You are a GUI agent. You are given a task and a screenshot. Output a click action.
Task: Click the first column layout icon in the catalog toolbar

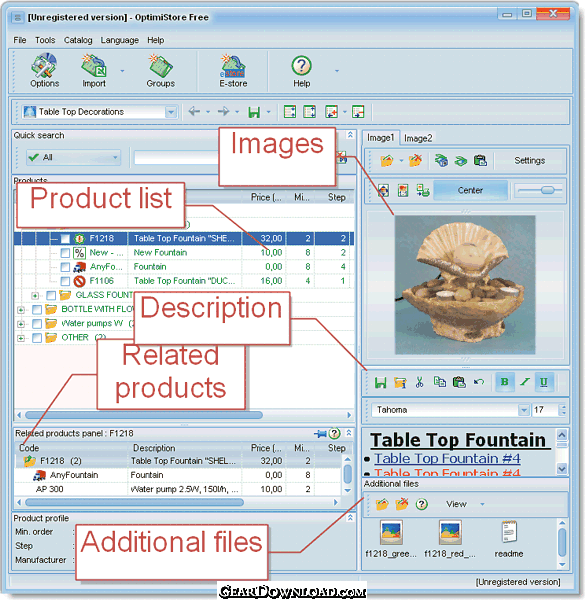click(290, 112)
